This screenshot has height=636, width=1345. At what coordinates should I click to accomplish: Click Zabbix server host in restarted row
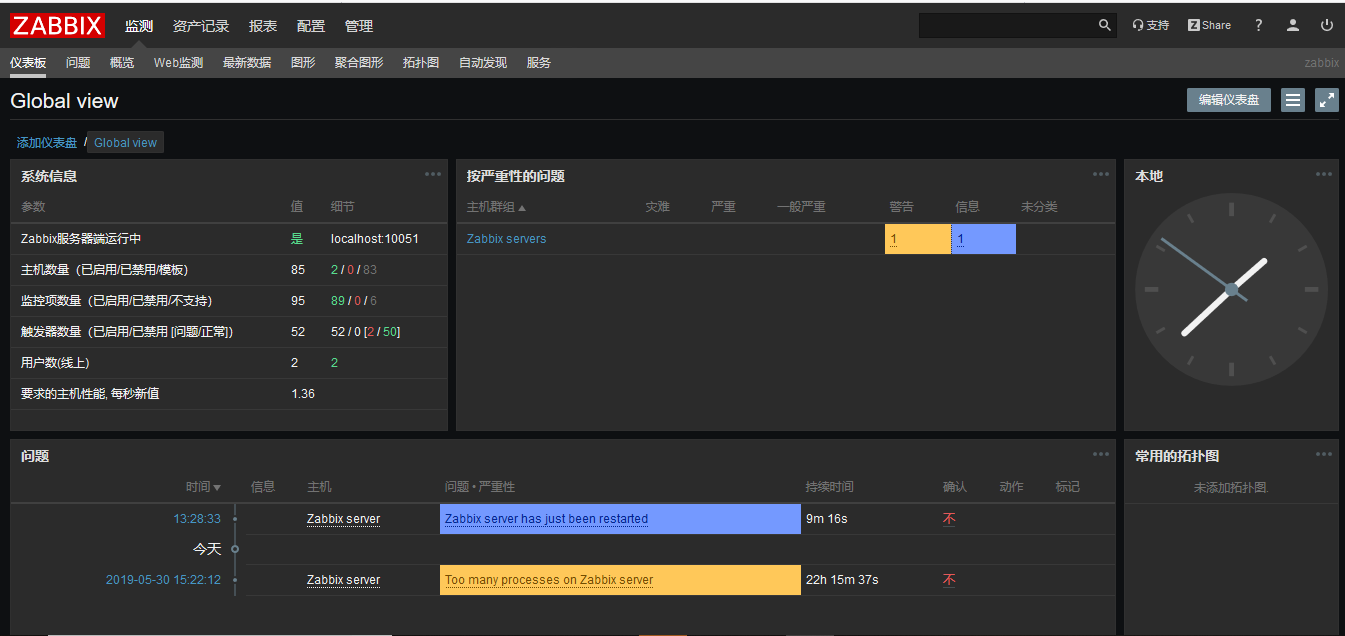[x=343, y=519]
